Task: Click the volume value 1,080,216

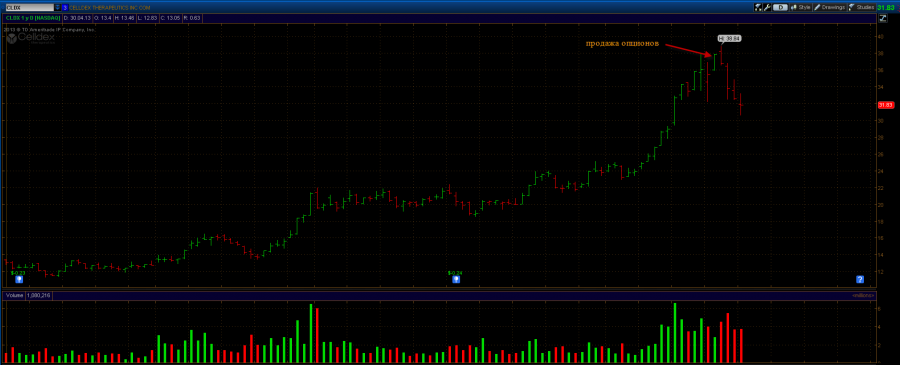Action: coord(37,295)
